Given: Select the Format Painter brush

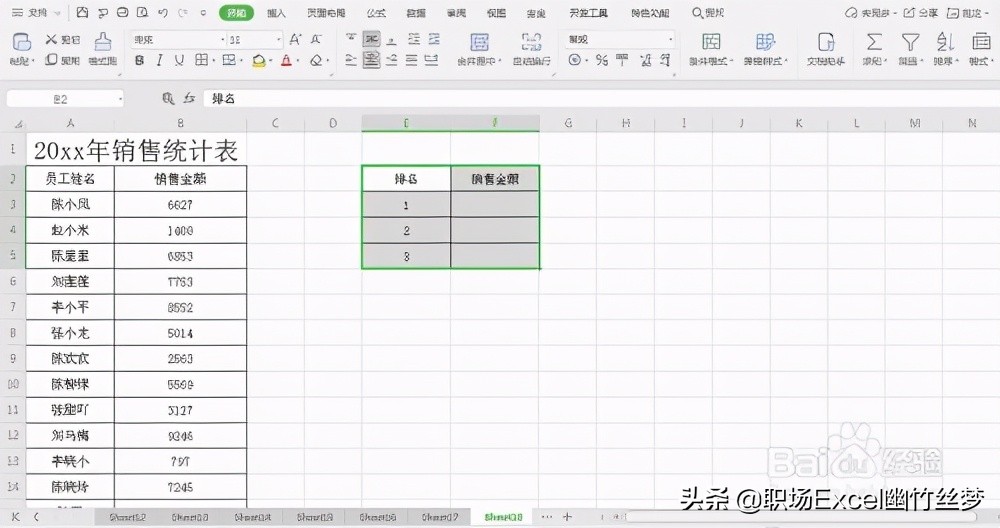Looking at the screenshot, I should [103, 42].
